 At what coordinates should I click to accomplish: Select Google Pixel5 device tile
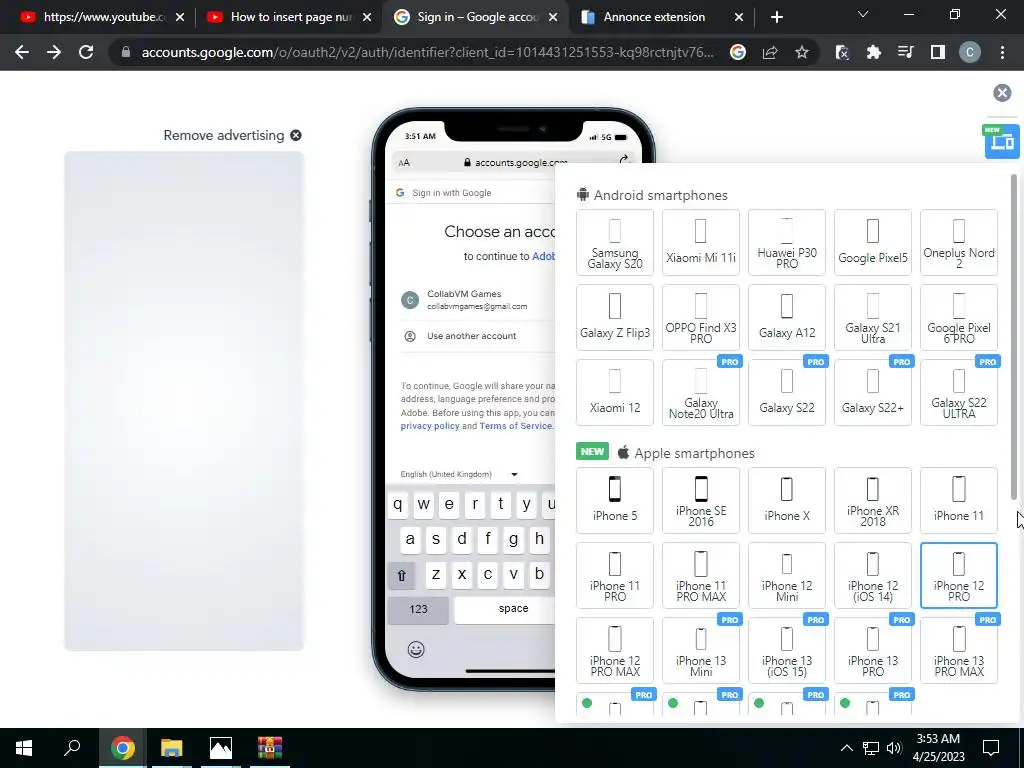[872, 242]
